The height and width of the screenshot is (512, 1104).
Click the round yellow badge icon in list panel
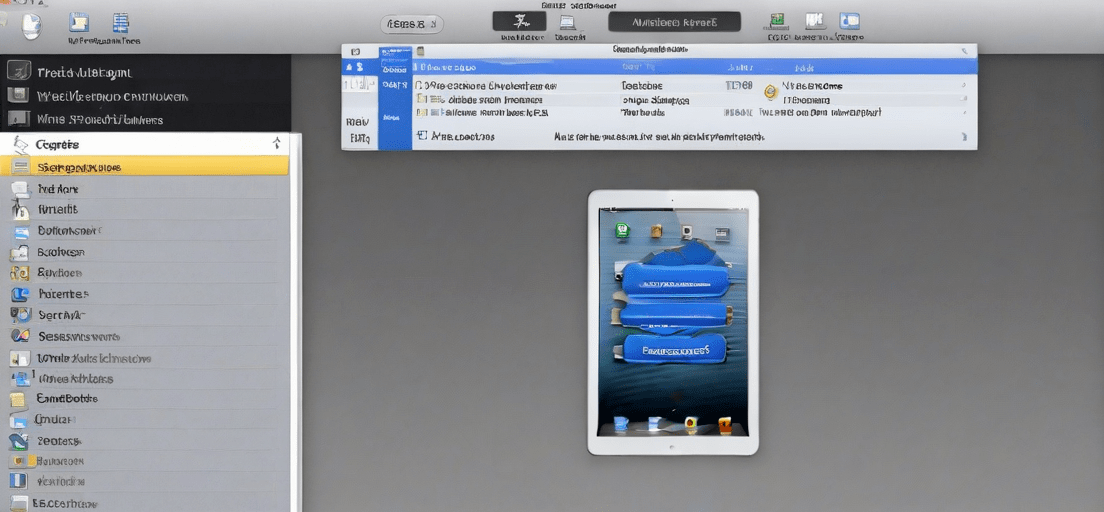[771, 90]
